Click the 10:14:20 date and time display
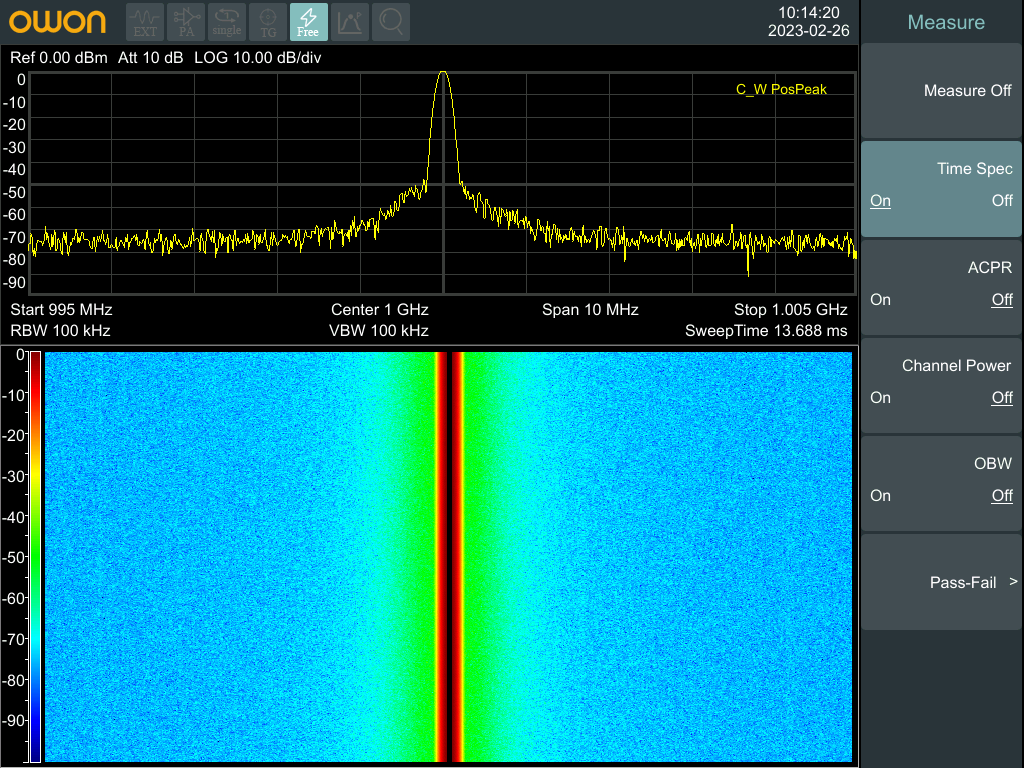 pos(808,22)
